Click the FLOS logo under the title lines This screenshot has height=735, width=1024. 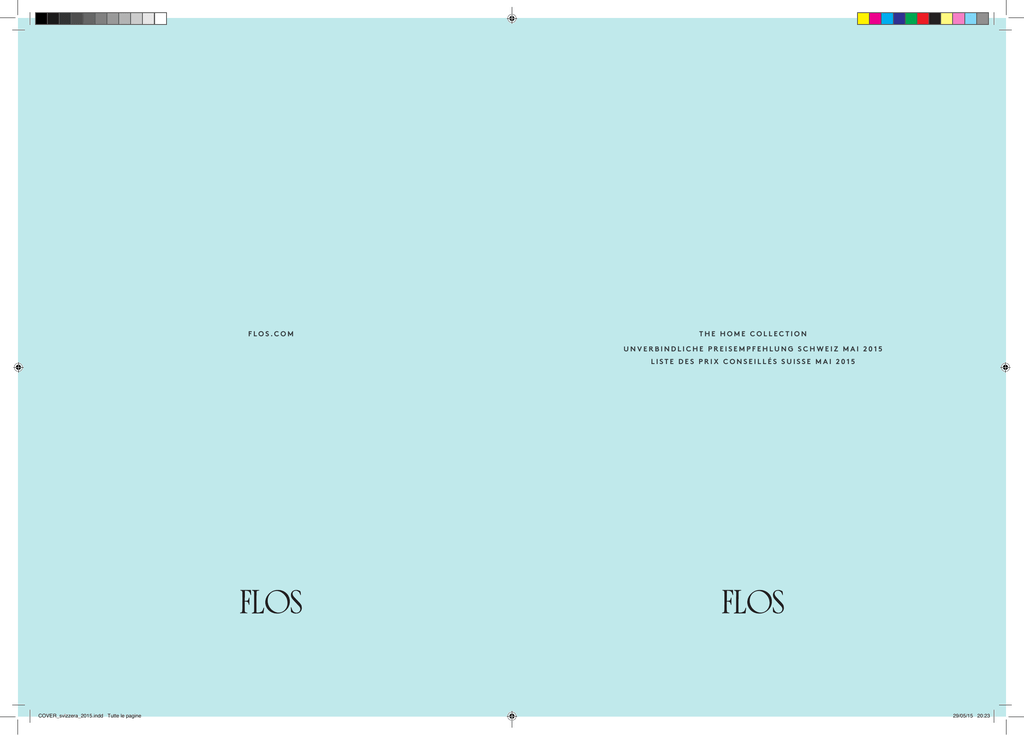click(x=753, y=602)
